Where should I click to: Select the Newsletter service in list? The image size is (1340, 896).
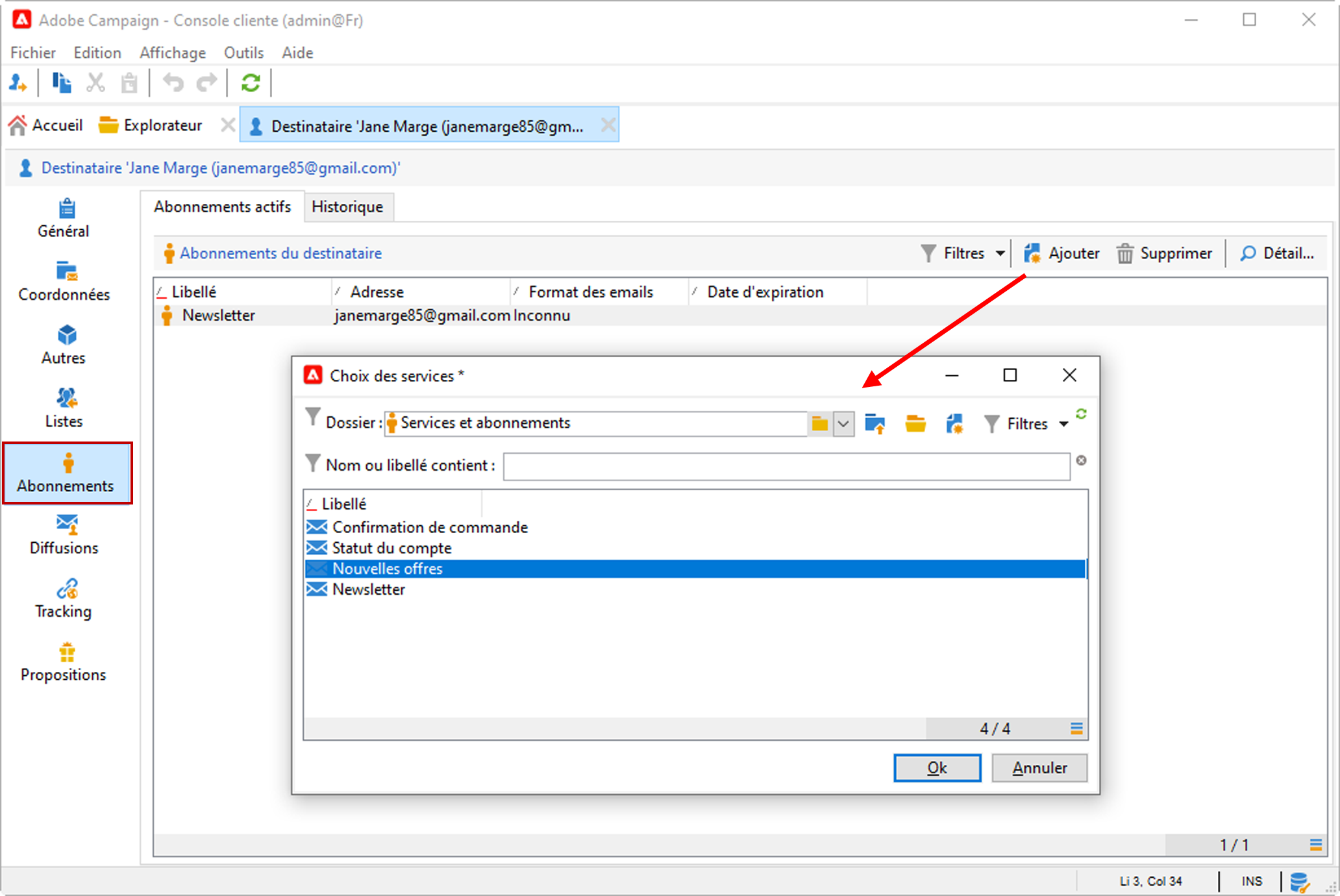368,590
